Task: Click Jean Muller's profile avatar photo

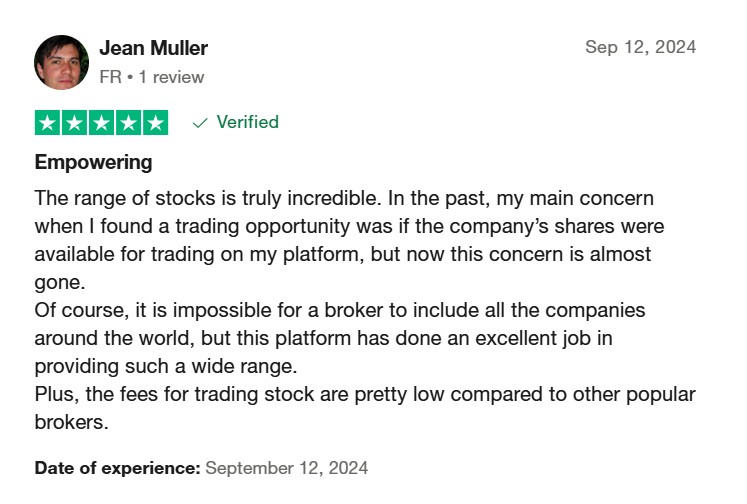Action: coord(61,62)
